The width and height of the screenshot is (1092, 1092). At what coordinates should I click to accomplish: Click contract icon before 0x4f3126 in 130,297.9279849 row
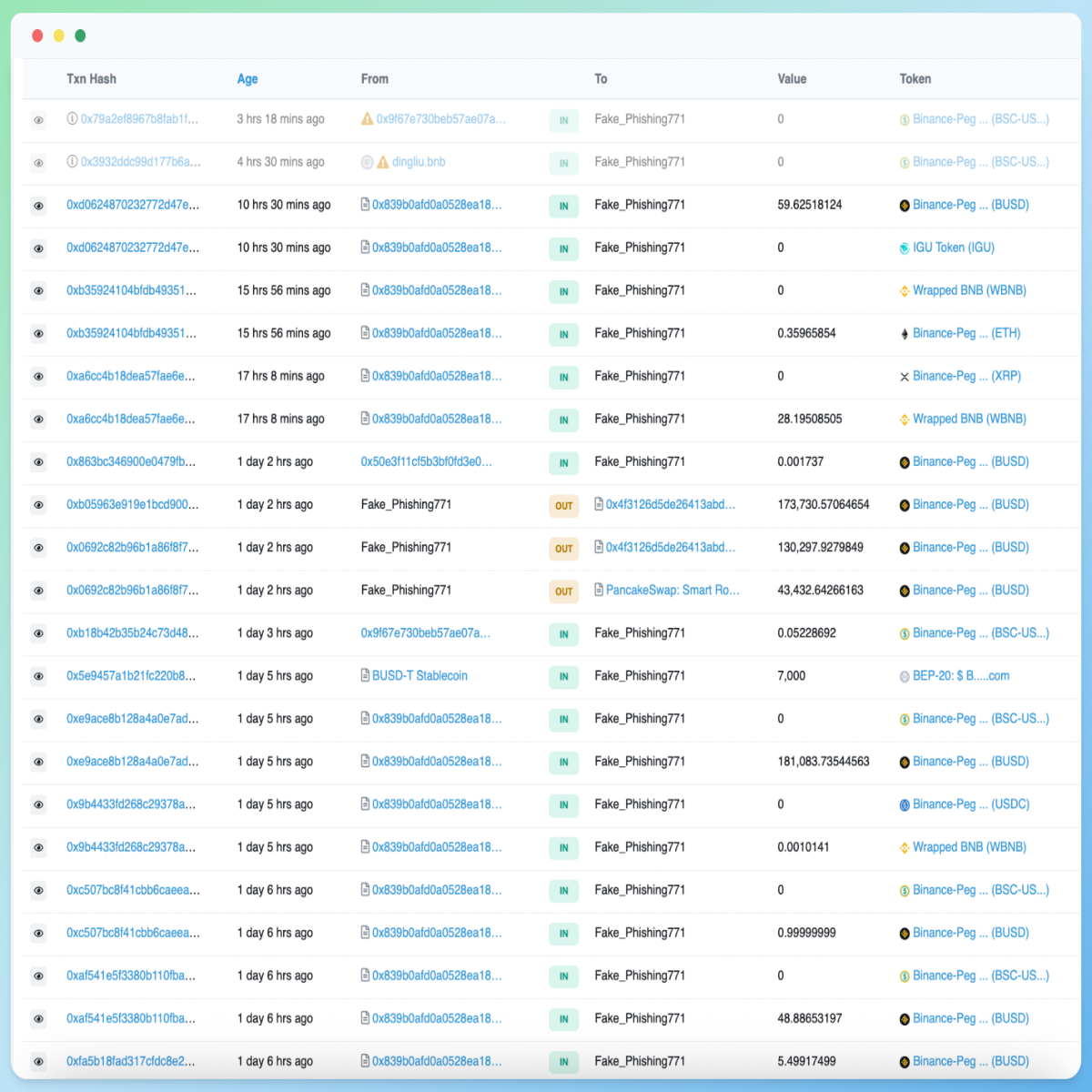click(x=599, y=547)
